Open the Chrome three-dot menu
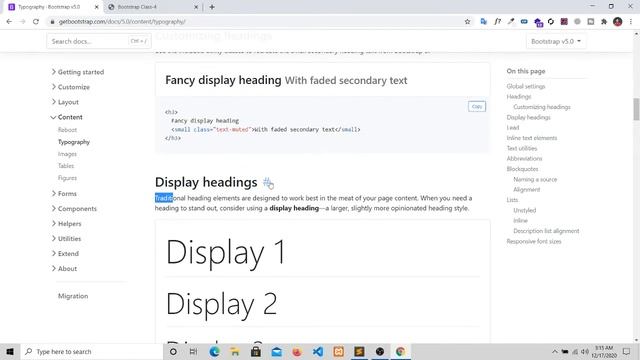 pos(631,22)
